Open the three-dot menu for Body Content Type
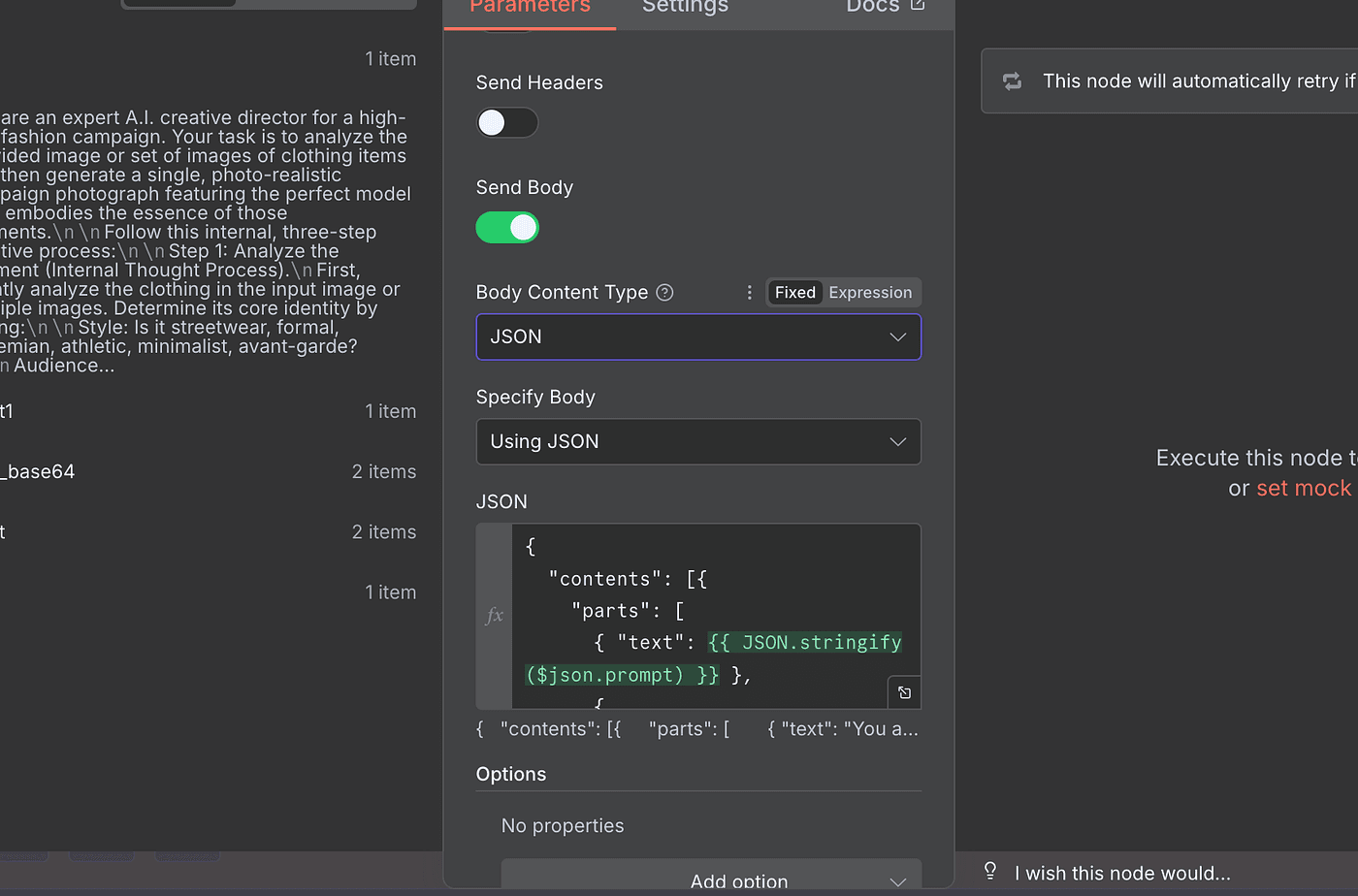This screenshot has height=896, width=1358. click(749, 293)
